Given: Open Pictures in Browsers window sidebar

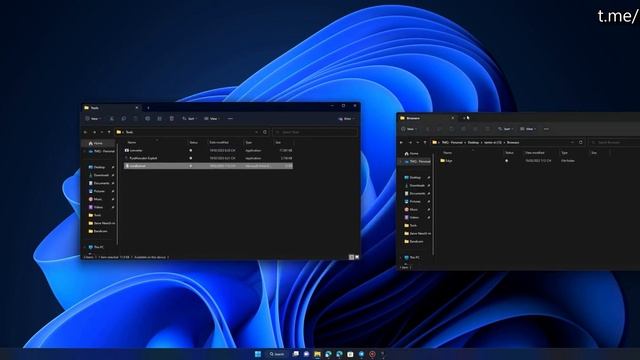Looking at the screenshot, I should tap(415, 201).
